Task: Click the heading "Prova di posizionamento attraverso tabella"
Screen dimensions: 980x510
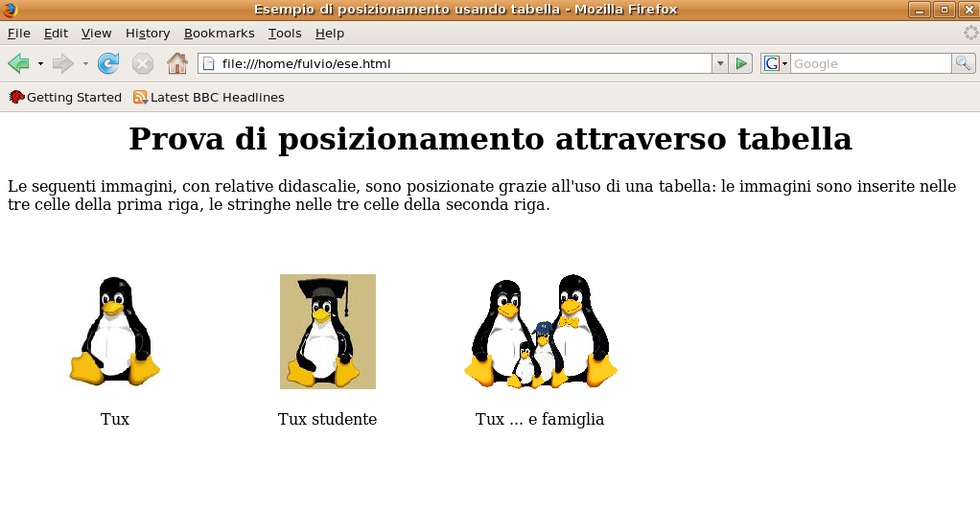Action: [x=490, y=139]
